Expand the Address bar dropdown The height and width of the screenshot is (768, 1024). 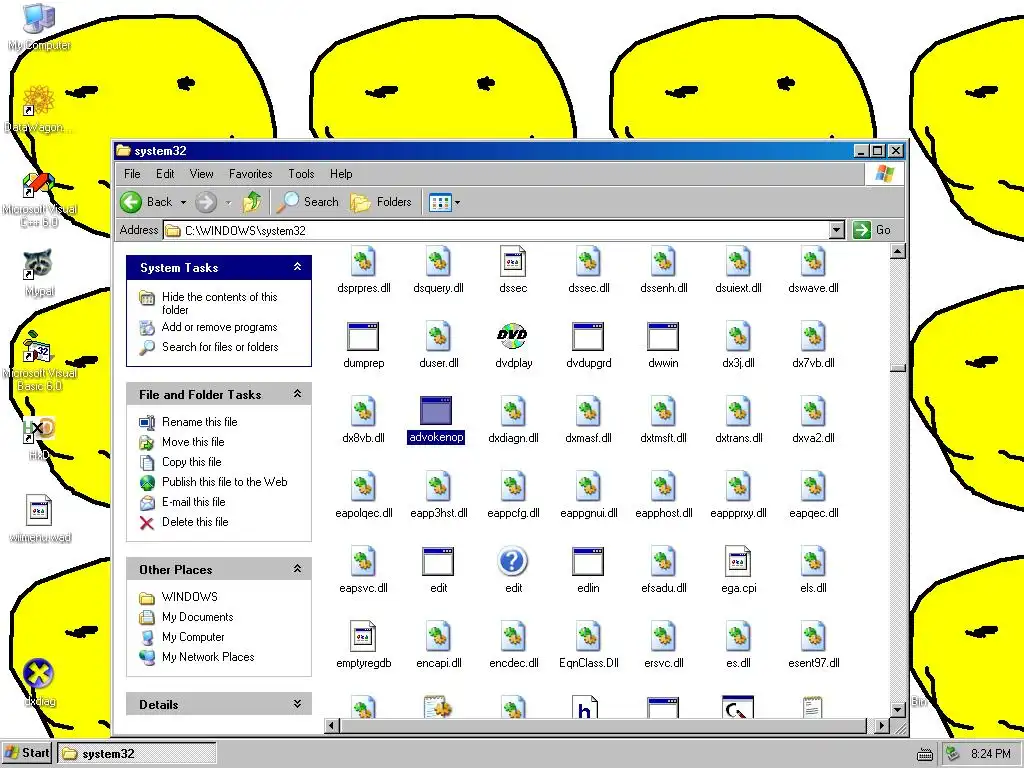pos(837,230)
